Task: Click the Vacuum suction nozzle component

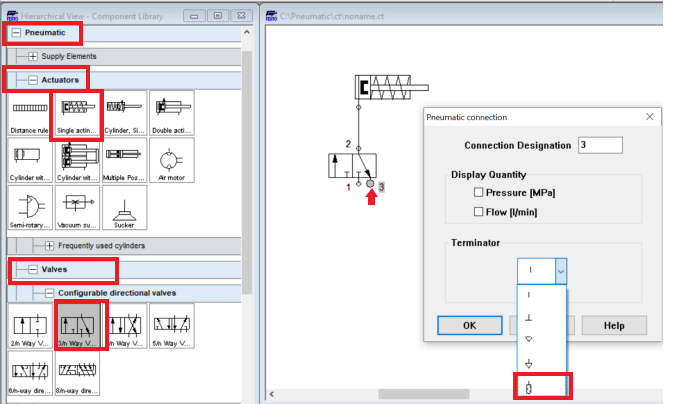Action: 78,208
